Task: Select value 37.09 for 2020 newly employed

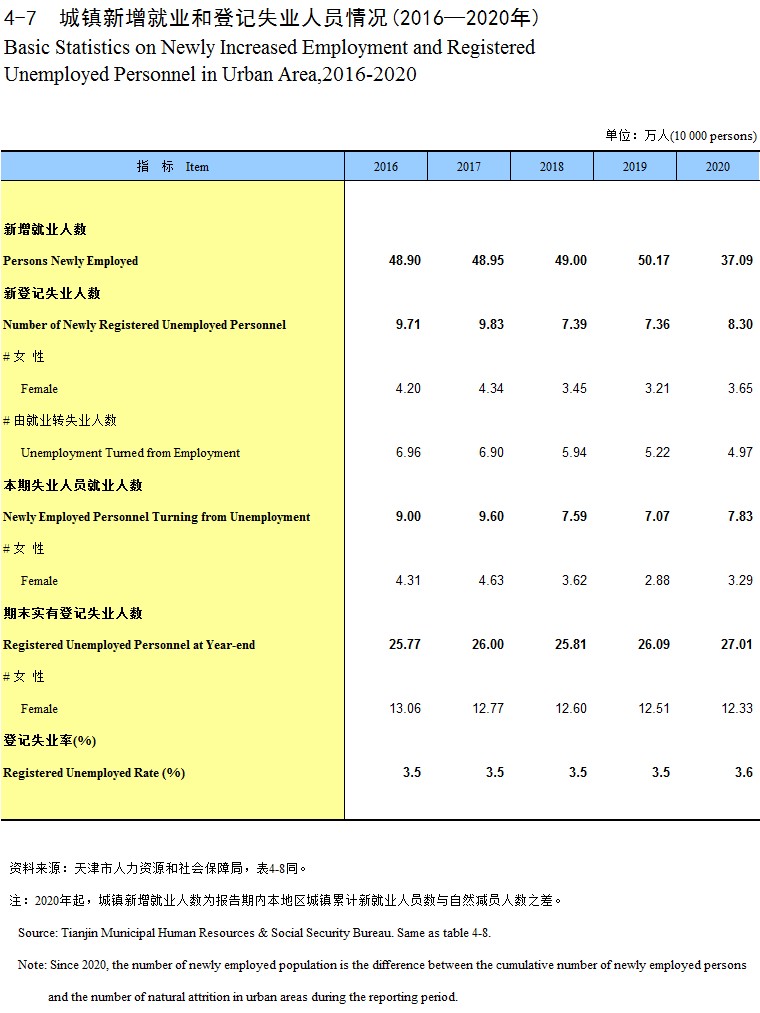Action: tap(737, 260)
